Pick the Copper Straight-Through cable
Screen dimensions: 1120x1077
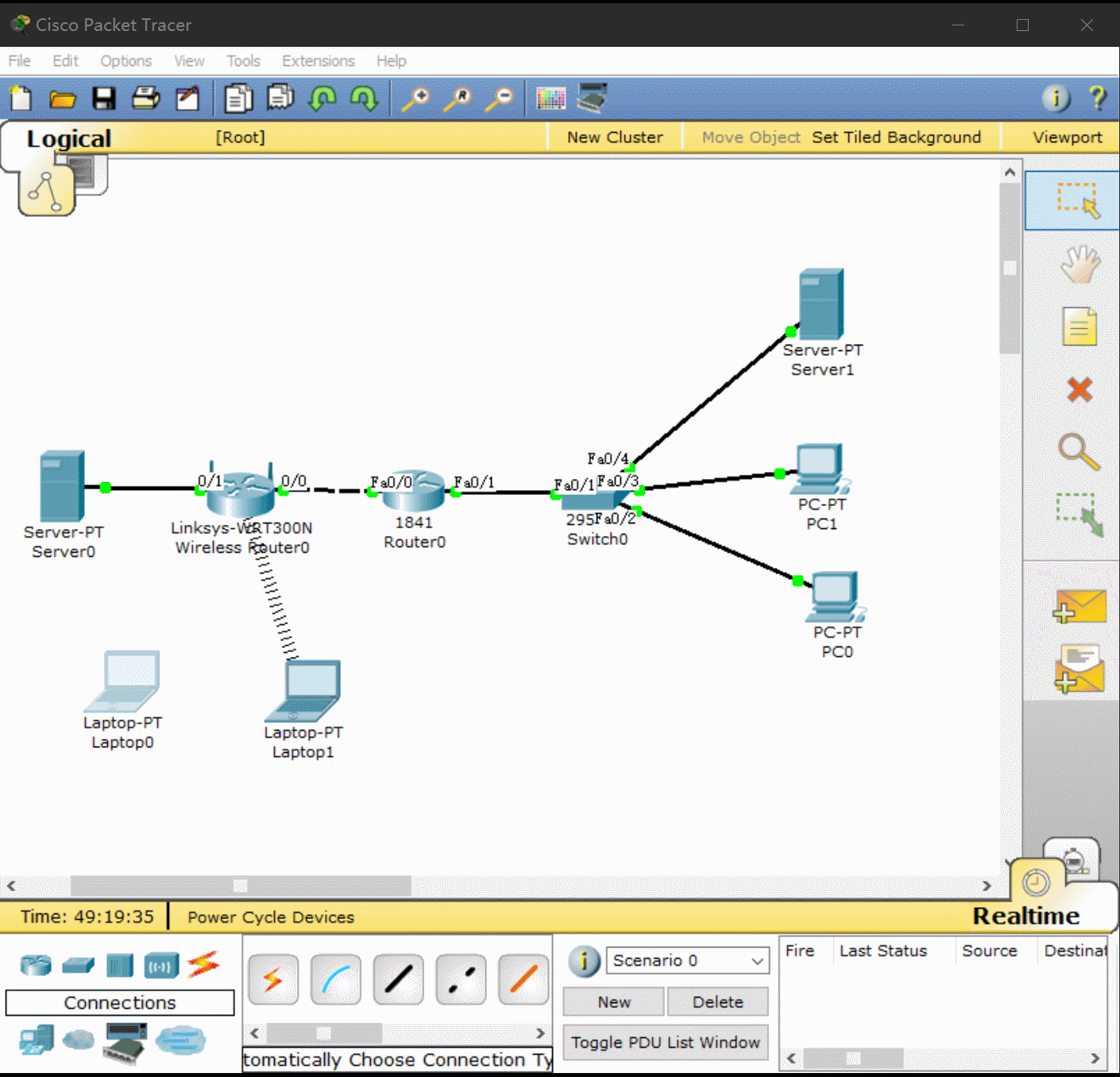(x=398, y=979)
